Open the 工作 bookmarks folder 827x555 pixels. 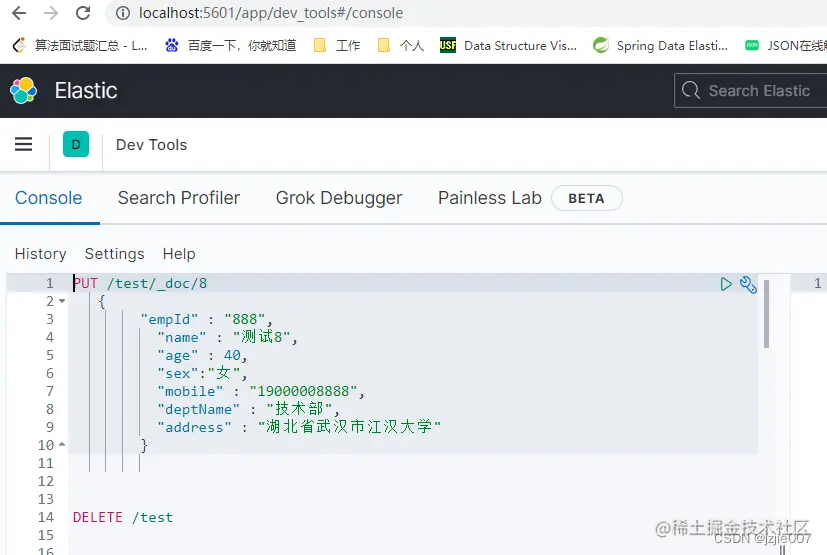click(x=337, y=46)
